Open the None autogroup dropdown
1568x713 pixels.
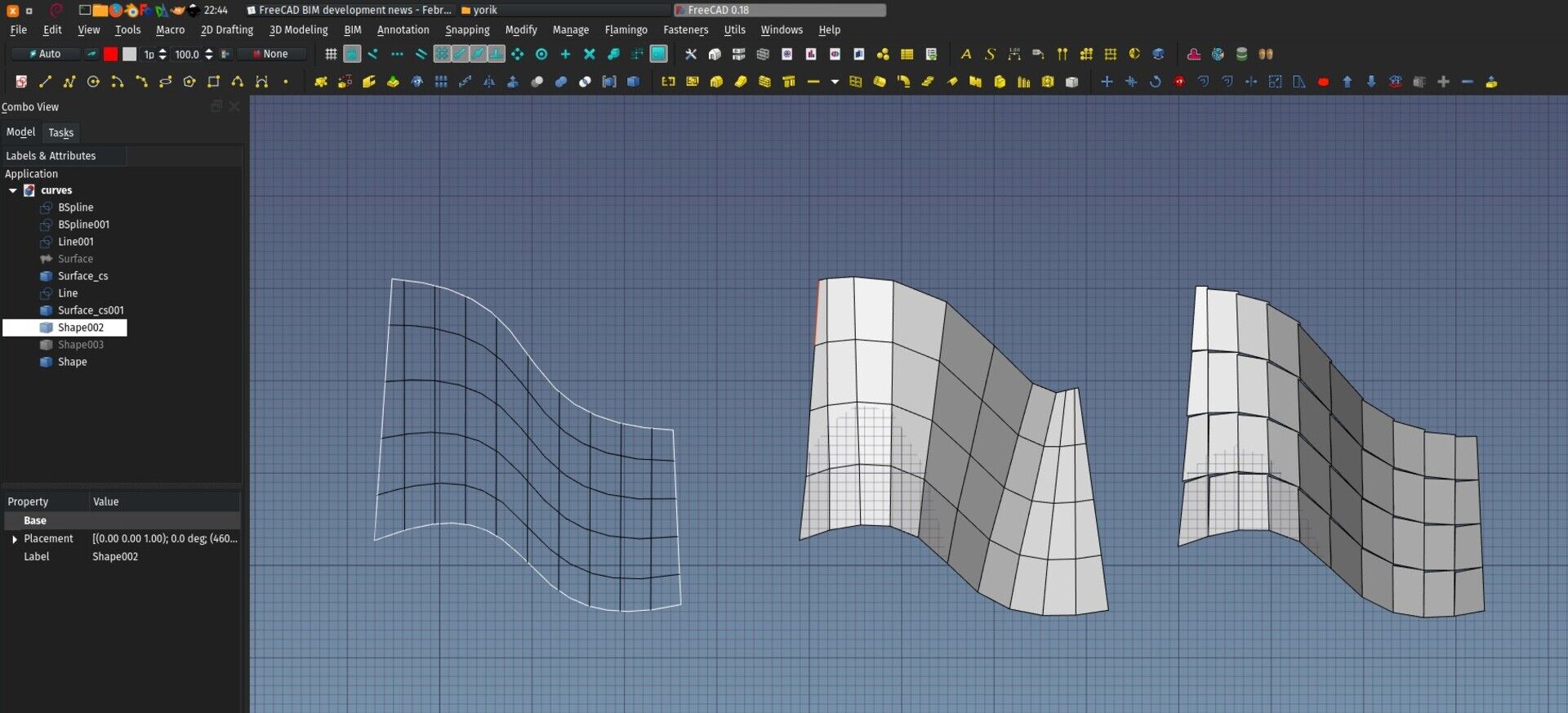273,54
